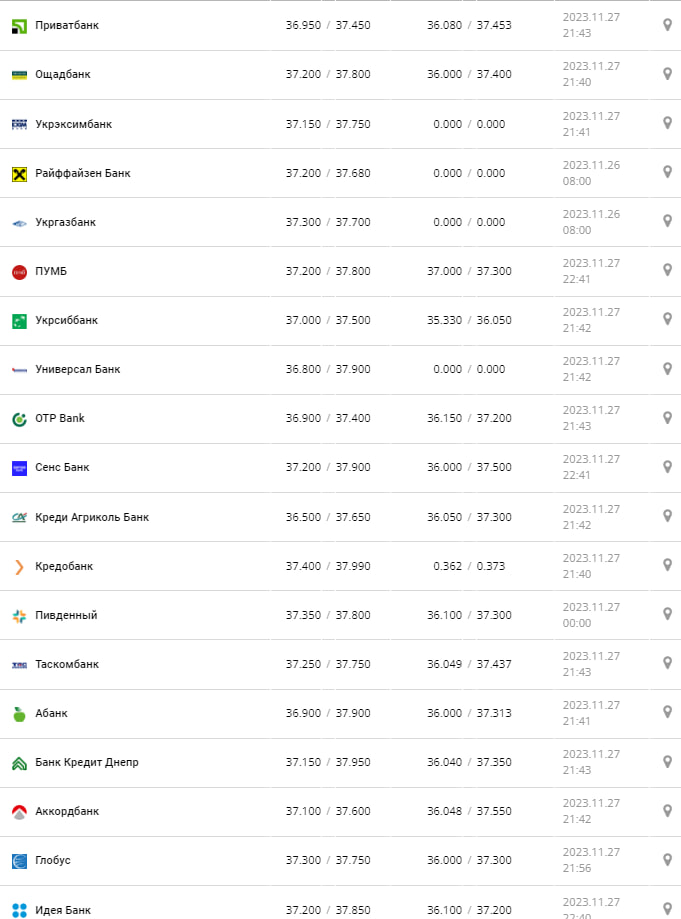Image resolution: width=681 pixels, height=919 pixels.
Task: Click the Кредобанк orange chevron logo
Action: tap(19, 567)
